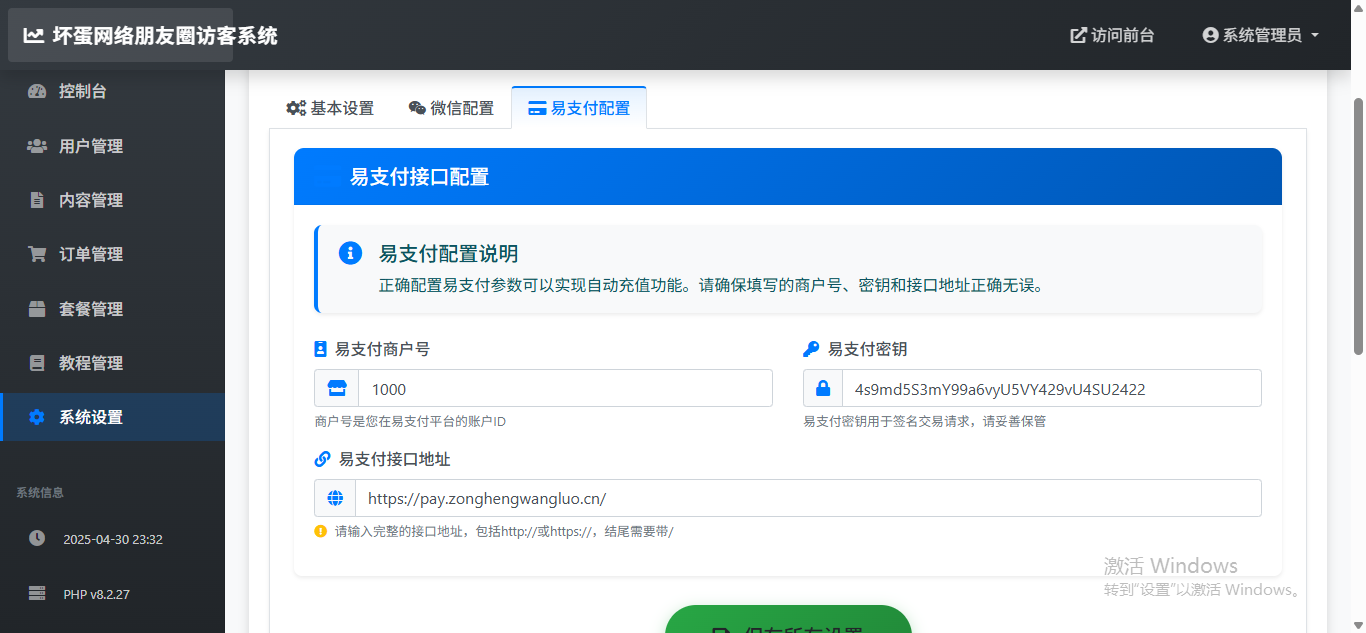Click the server icon beside PHP v8.2.27

[37, 593]
